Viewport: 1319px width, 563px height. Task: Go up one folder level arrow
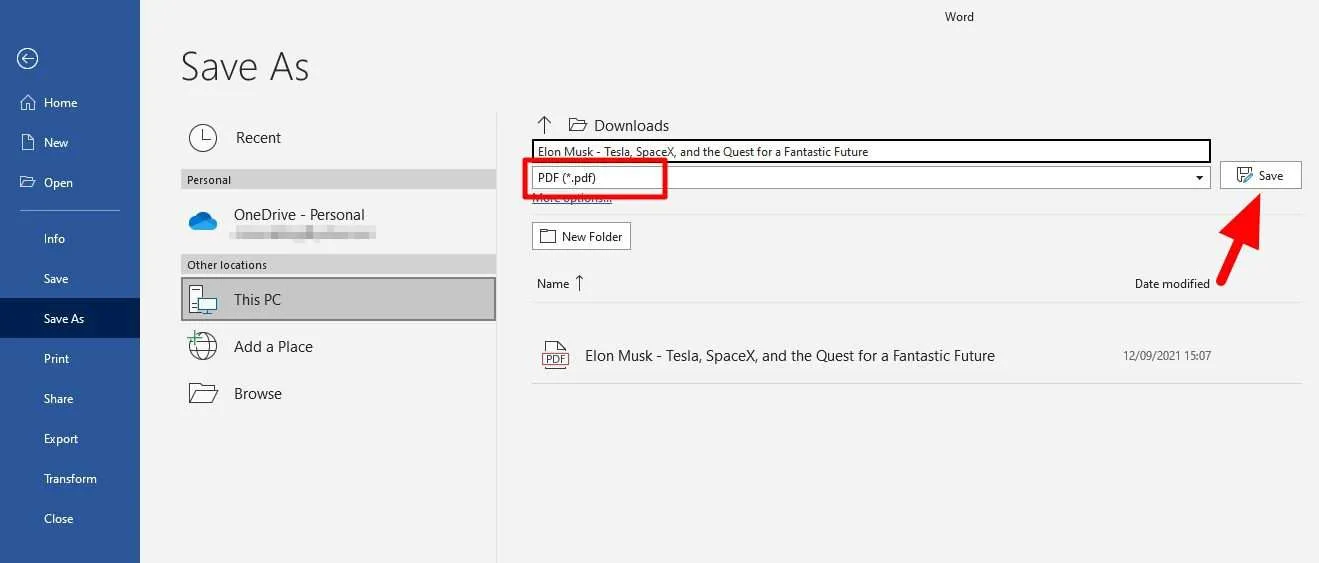tap(544, 125)
